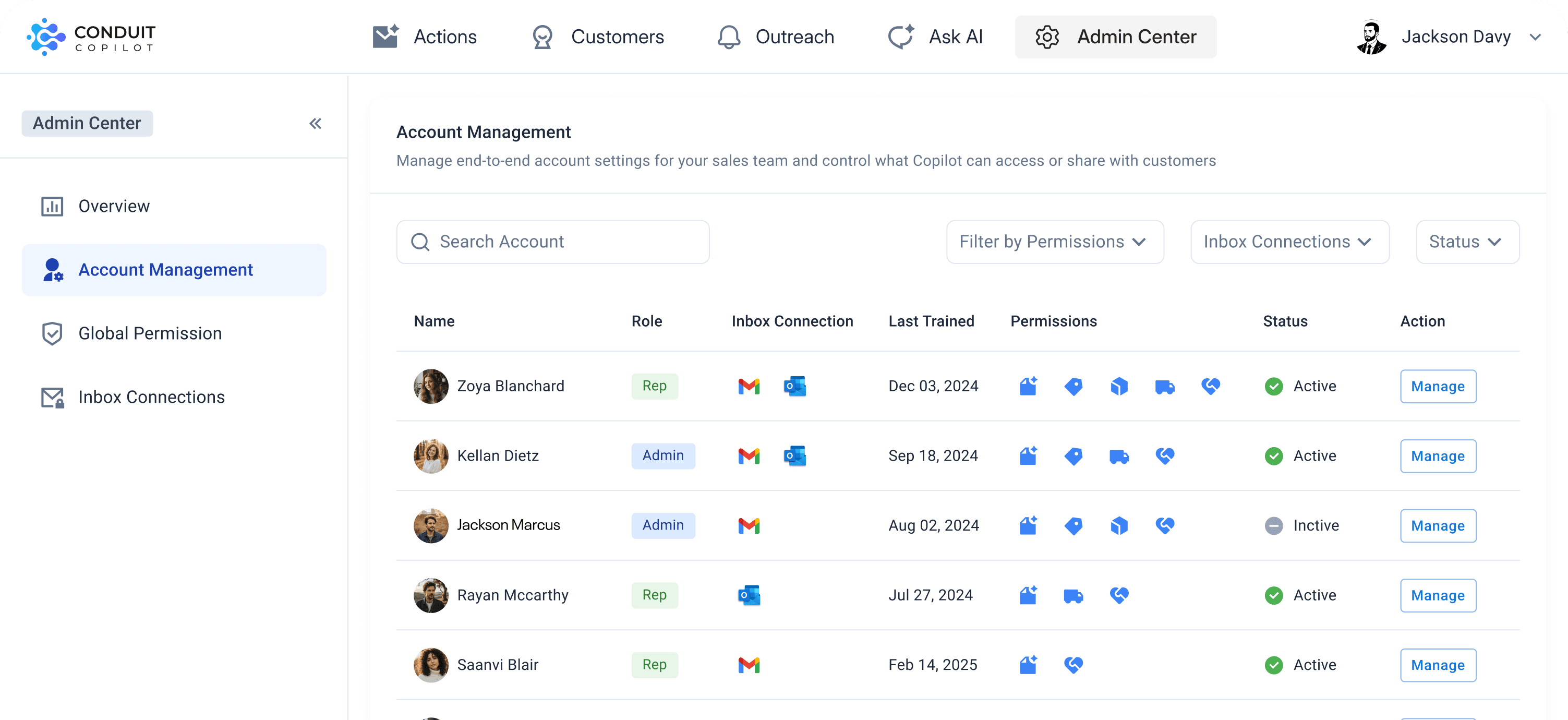The width and height of the screenshot is (1568, 720).
Task: Collapse the Admin Center sidebar
Action: pos(315,124)
